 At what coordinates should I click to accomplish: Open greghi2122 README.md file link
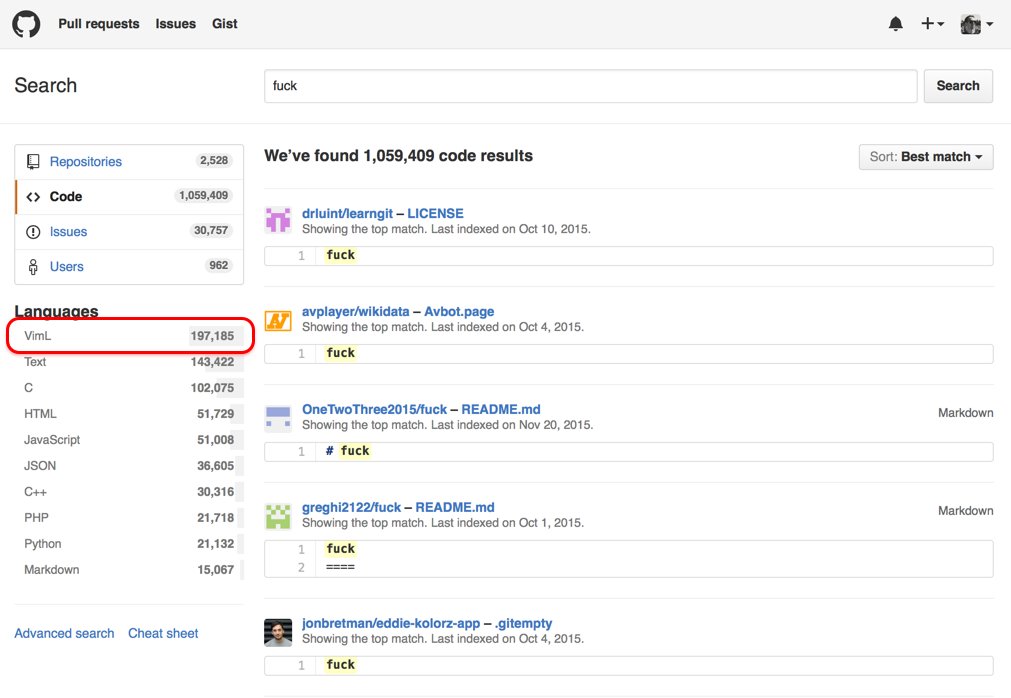455,507
